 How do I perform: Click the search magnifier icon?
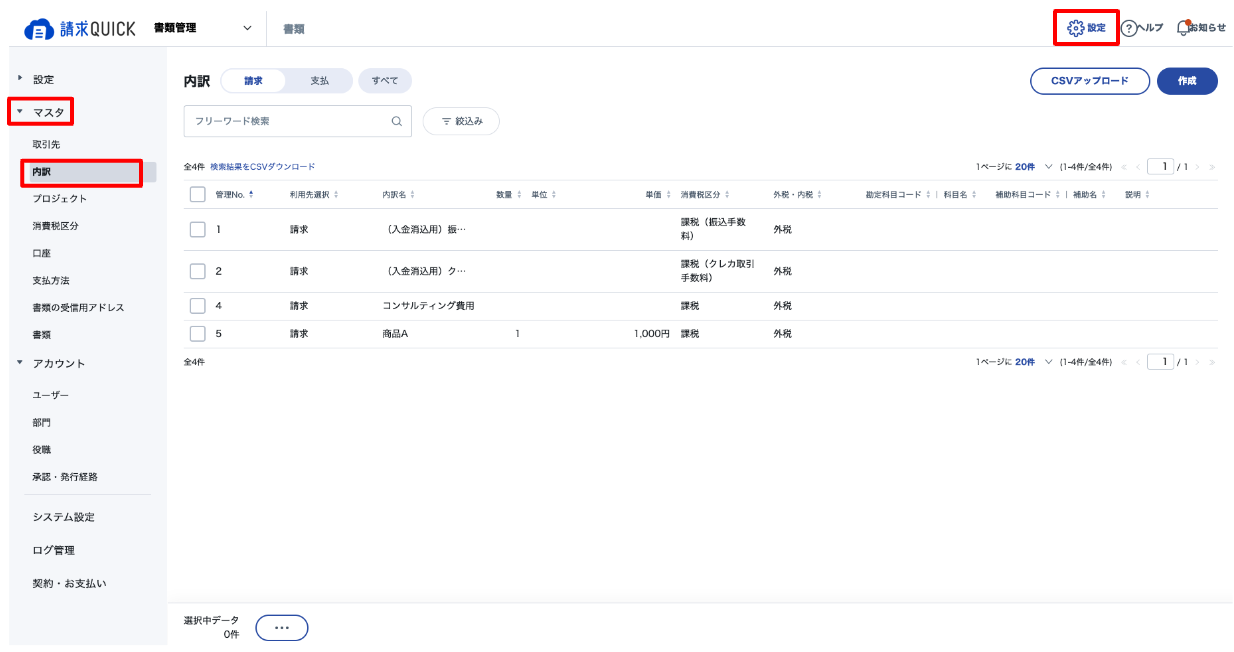(396, 121)
